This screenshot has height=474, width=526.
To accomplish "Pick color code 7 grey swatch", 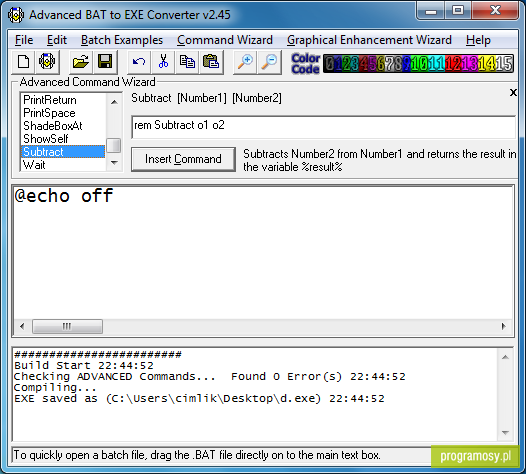I will (389, 64).
